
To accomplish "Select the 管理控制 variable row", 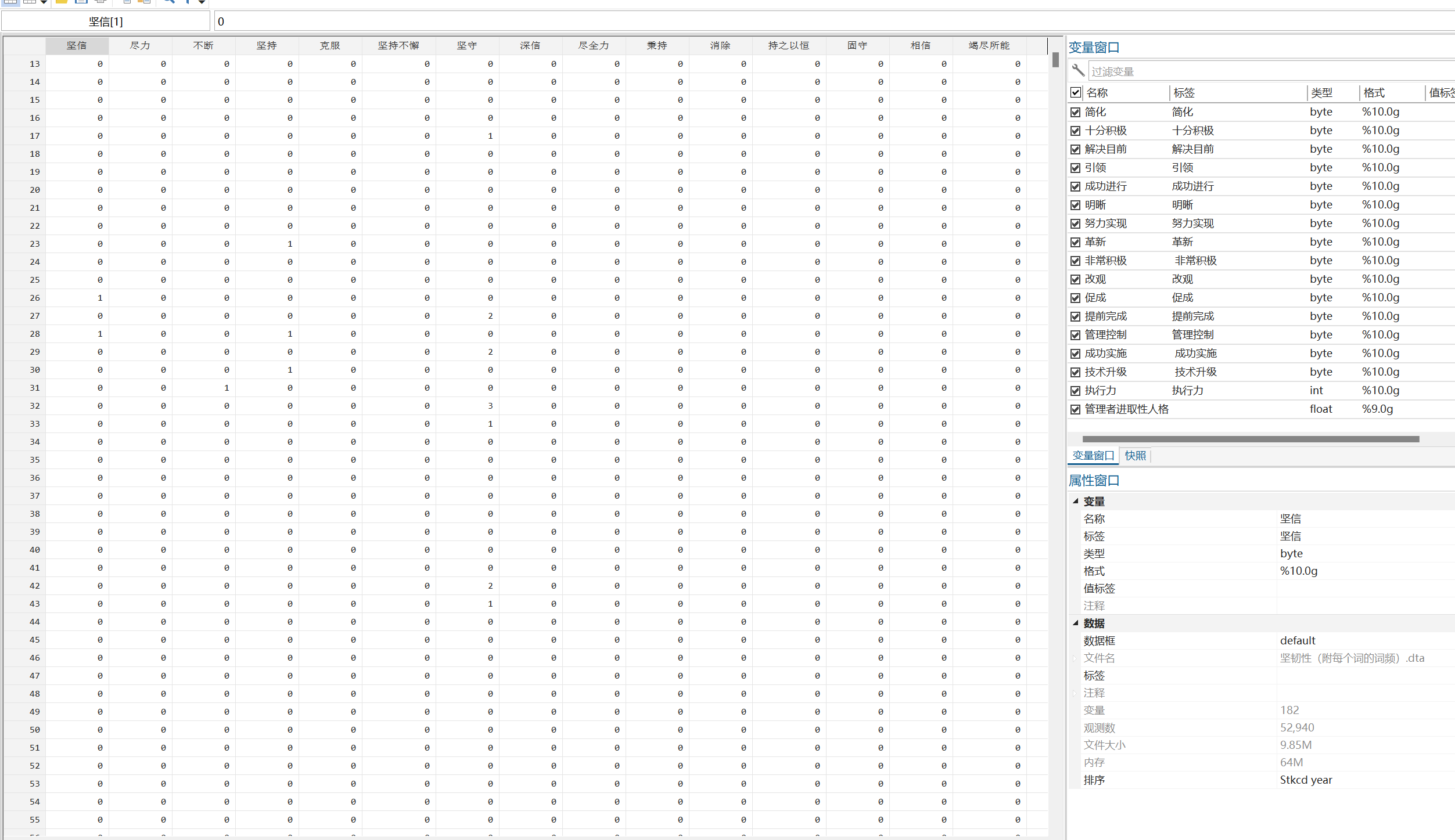I will click(x=1106, y=335).
